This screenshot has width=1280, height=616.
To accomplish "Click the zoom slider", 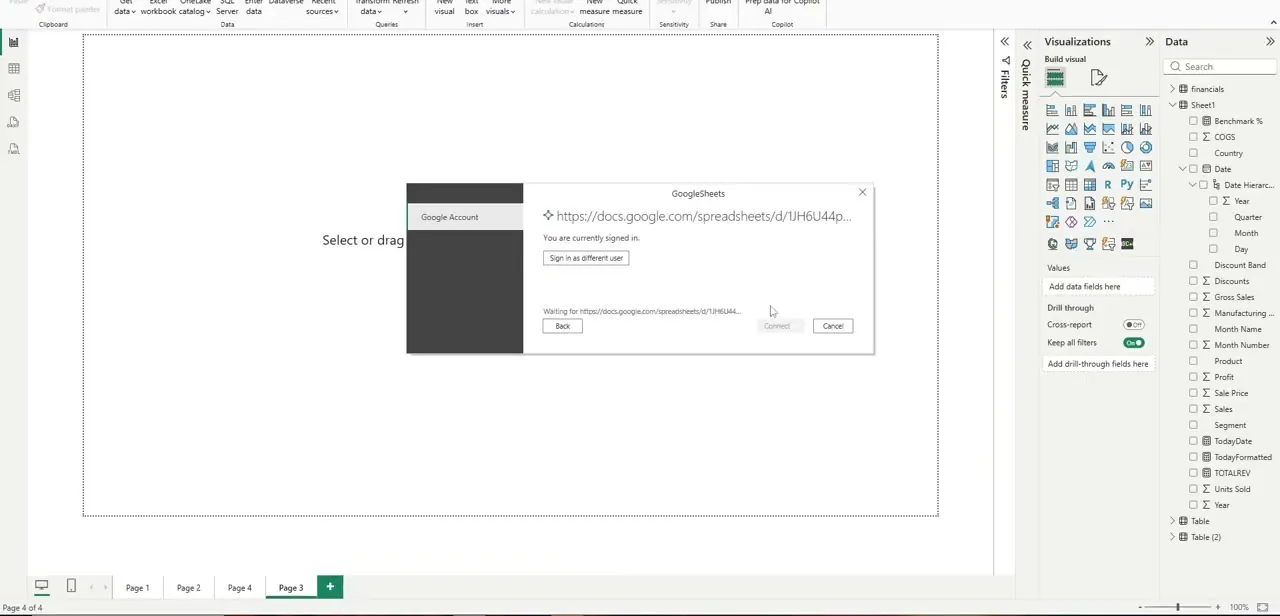I will click(x=1178, y=607).
